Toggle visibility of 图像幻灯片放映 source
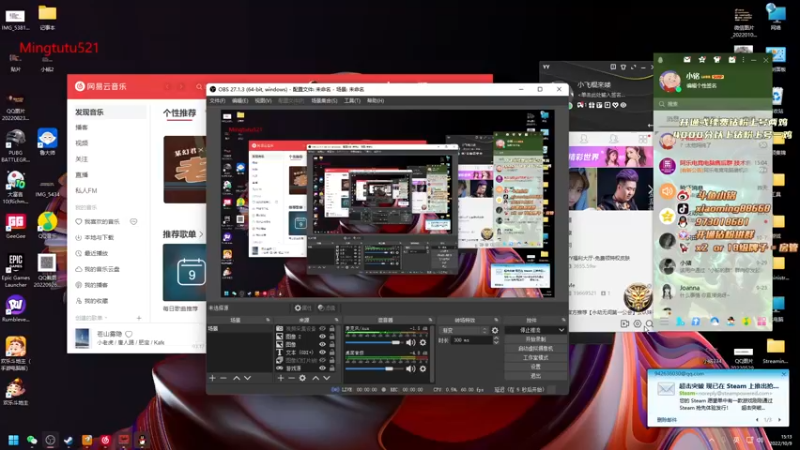This screenshot has height=450, width=800. click(x=322, y=360)
